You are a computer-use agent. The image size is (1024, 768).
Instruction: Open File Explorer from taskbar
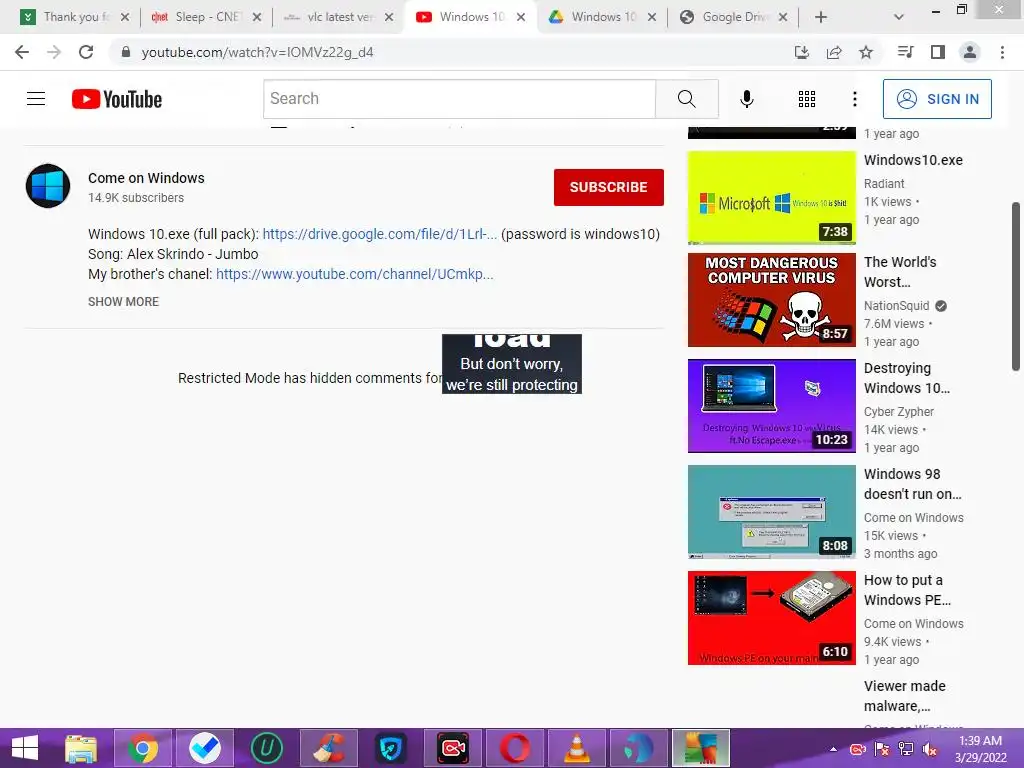point(81,748)
